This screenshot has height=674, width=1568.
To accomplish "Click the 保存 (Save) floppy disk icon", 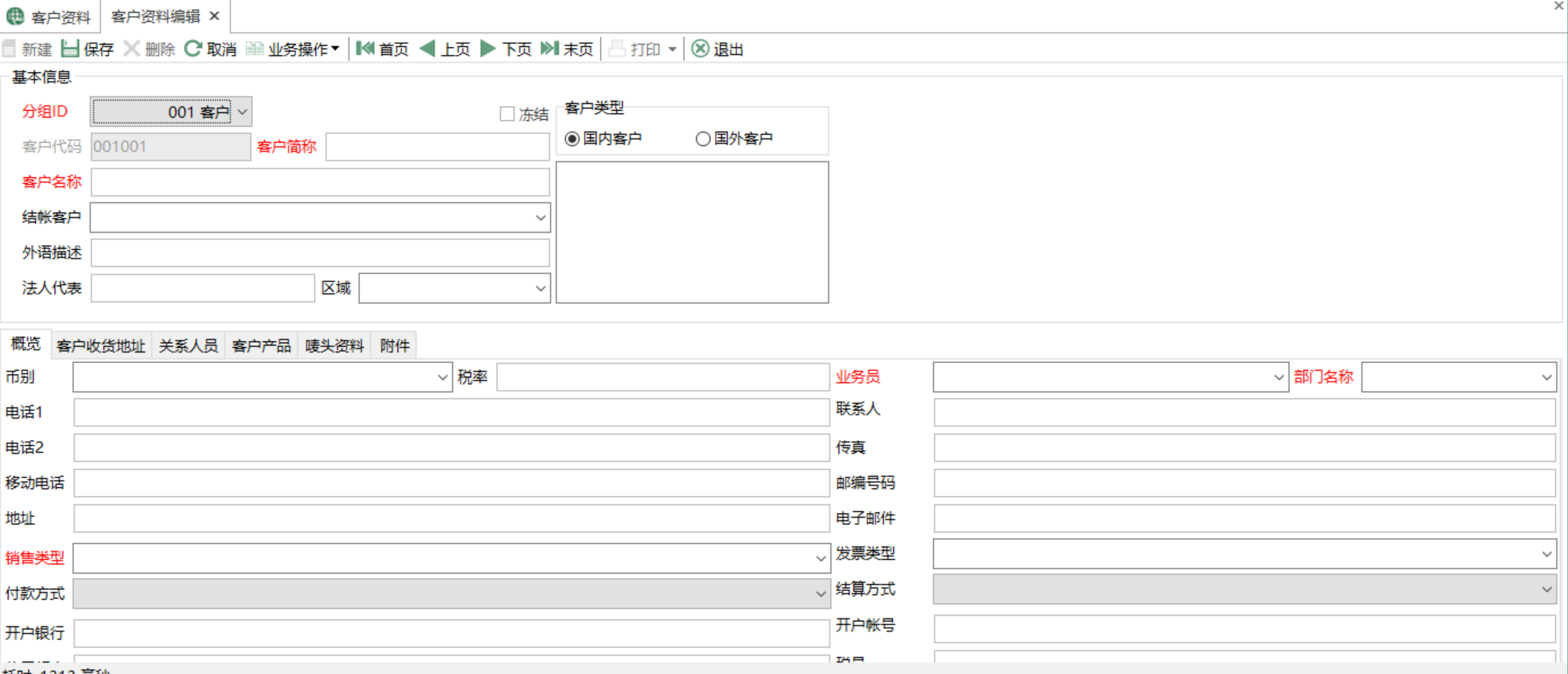I will 70,49.
